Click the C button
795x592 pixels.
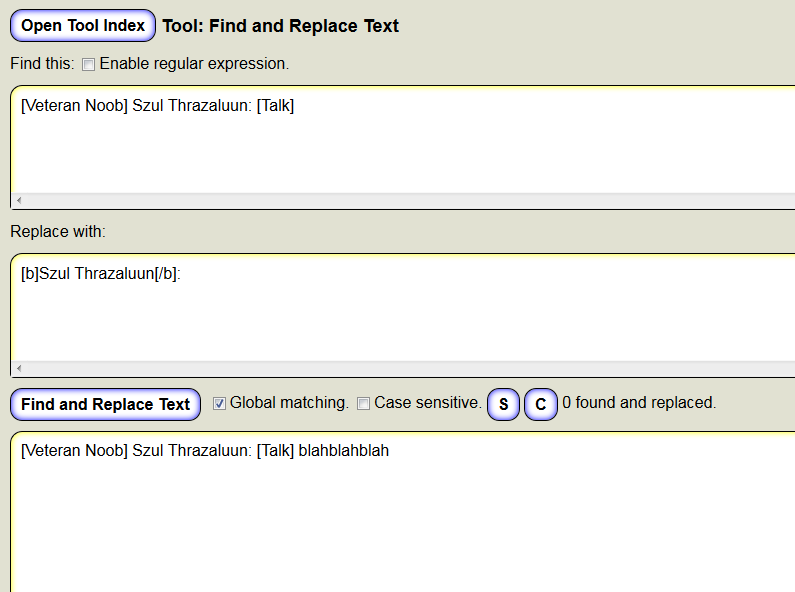point(540,404)
